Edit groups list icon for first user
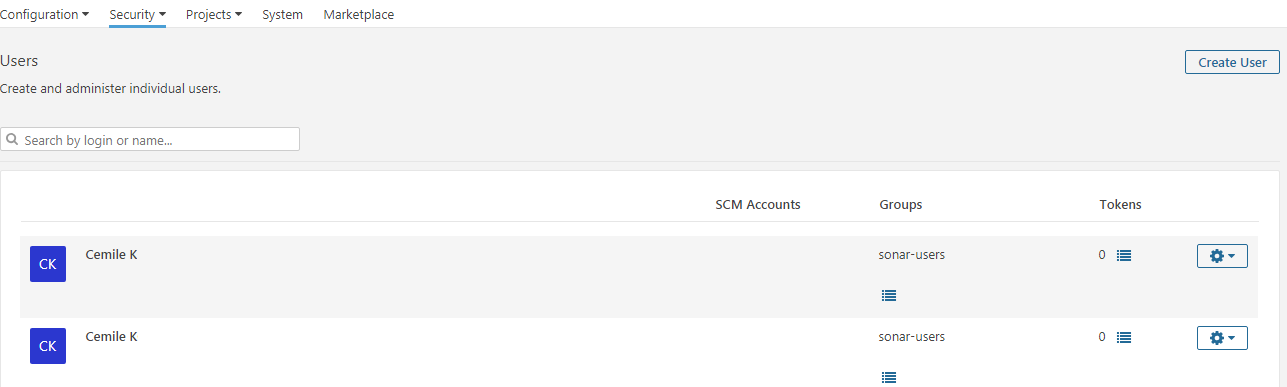The image size is (1287, 387). [x=889, y=295]
